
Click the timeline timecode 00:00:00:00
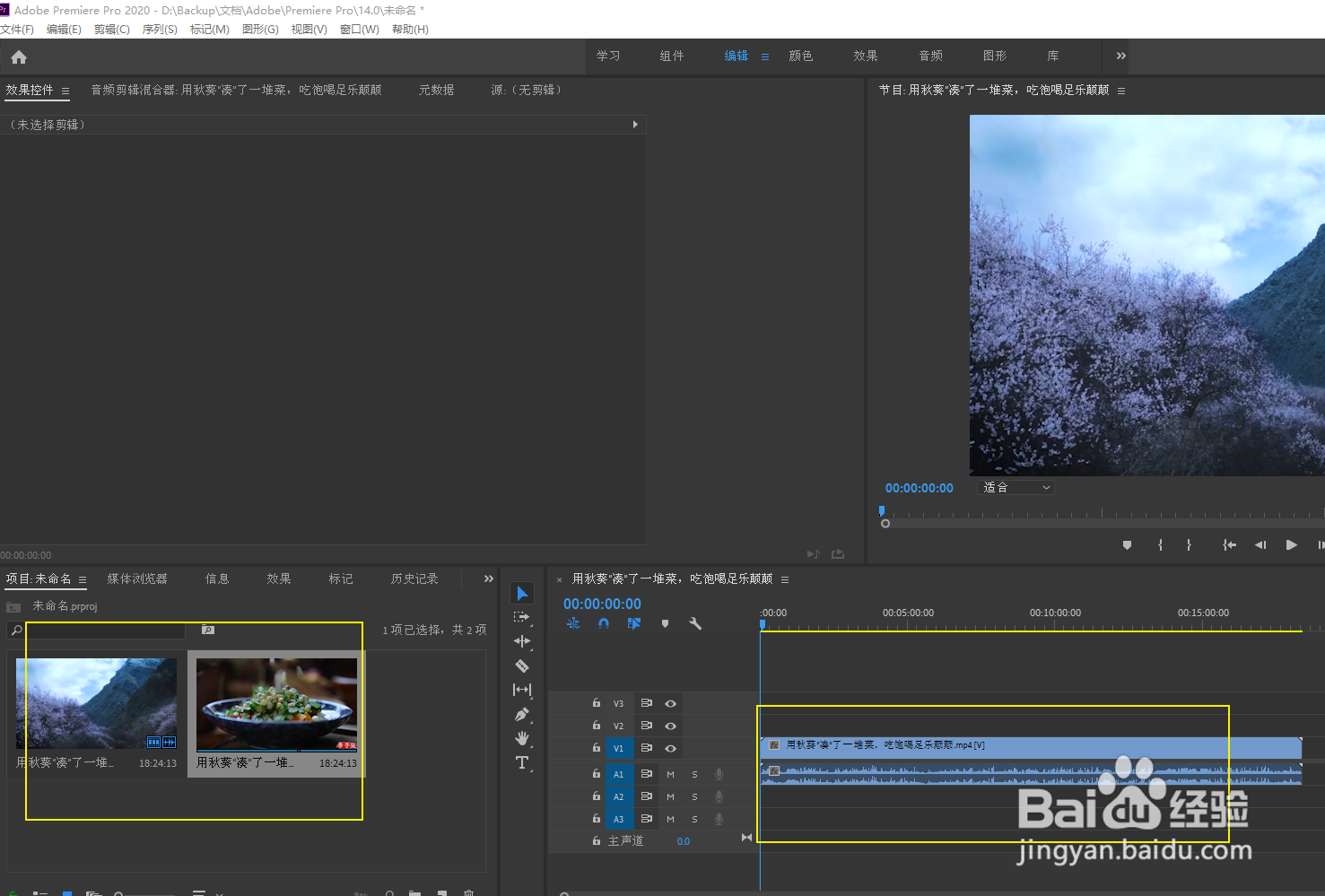(602, 604)
